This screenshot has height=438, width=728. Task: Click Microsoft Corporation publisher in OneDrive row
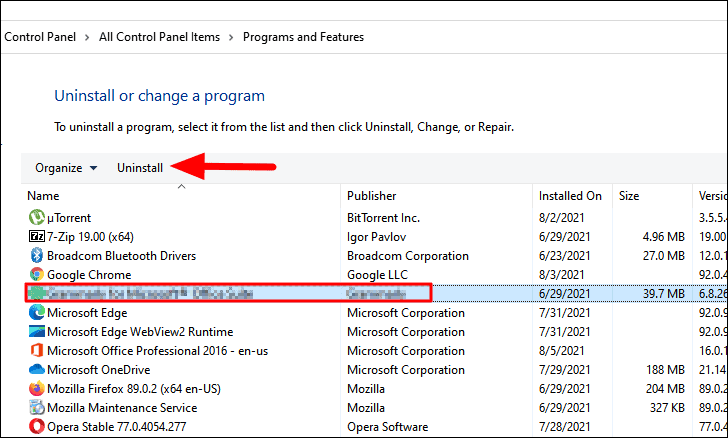click(x=406, y=370)
